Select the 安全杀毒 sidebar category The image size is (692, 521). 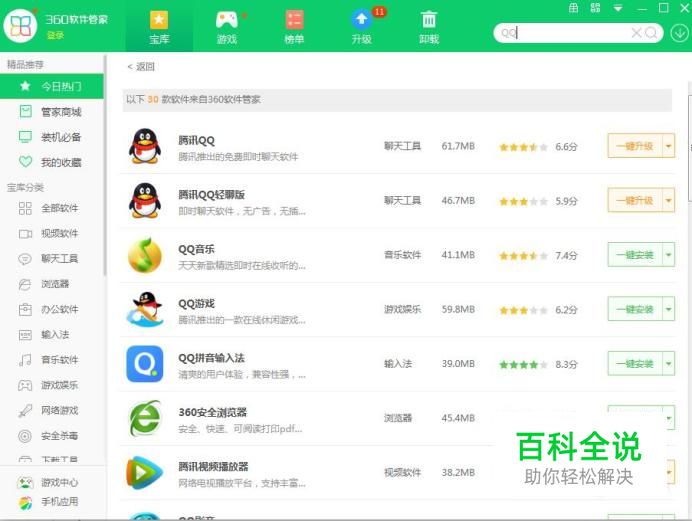tap(52, 436)
